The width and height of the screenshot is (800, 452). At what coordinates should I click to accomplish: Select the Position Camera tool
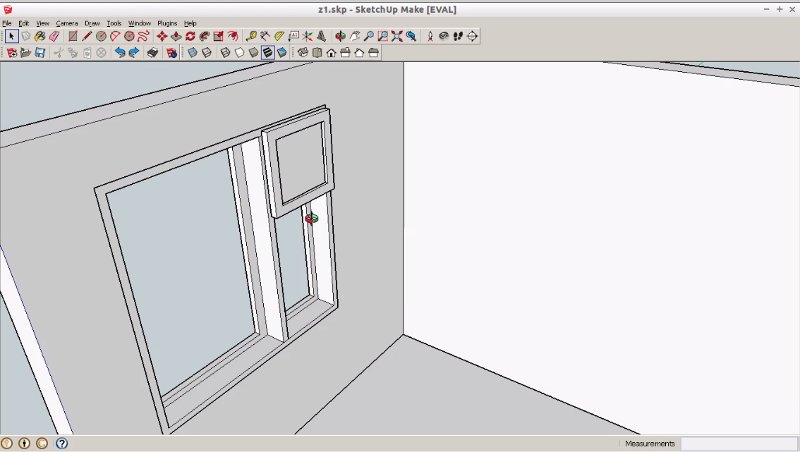point(430,36)
